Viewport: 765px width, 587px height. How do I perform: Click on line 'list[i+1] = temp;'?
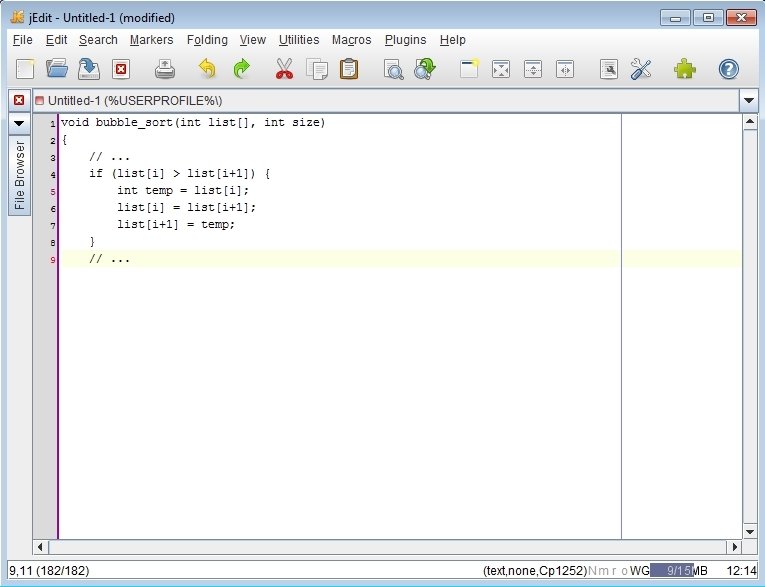pyautogui.click(x=176, y=225)
